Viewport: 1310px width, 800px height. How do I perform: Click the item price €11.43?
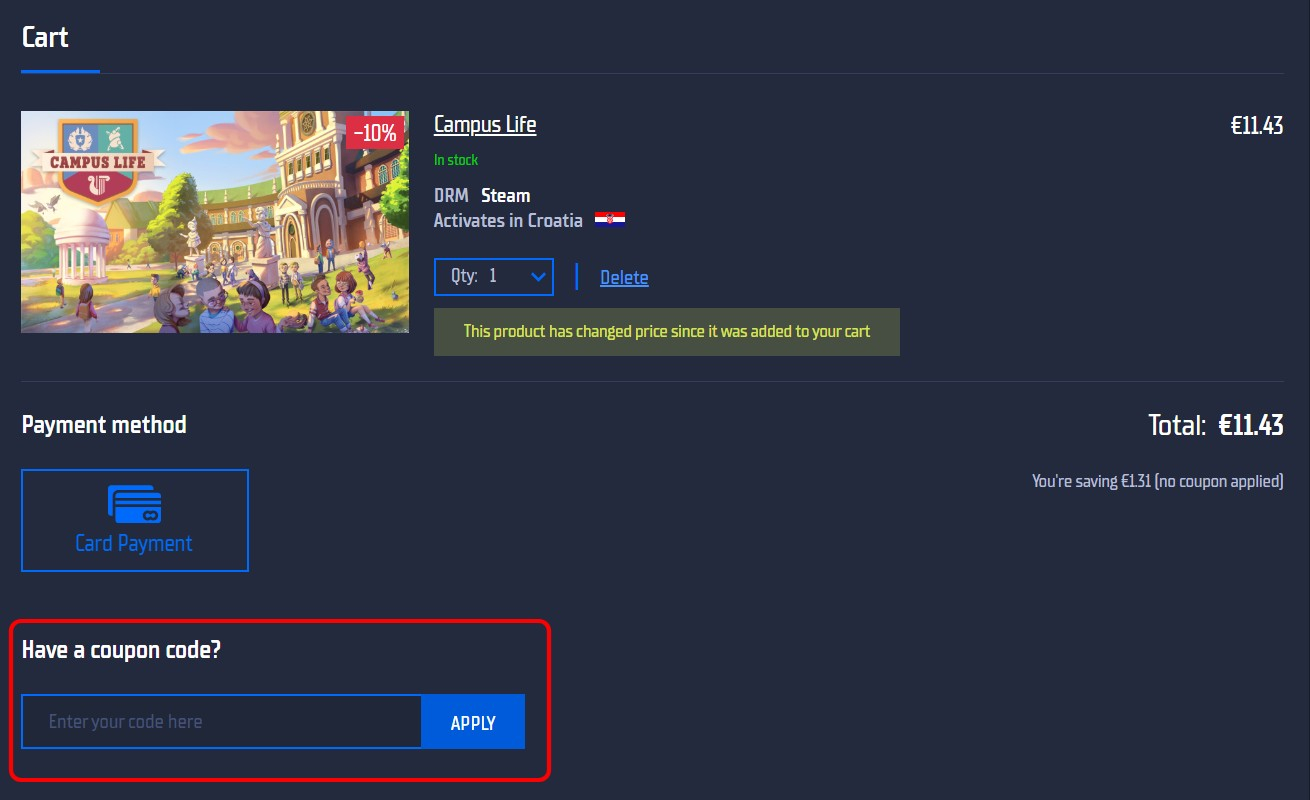(1256, 126)
